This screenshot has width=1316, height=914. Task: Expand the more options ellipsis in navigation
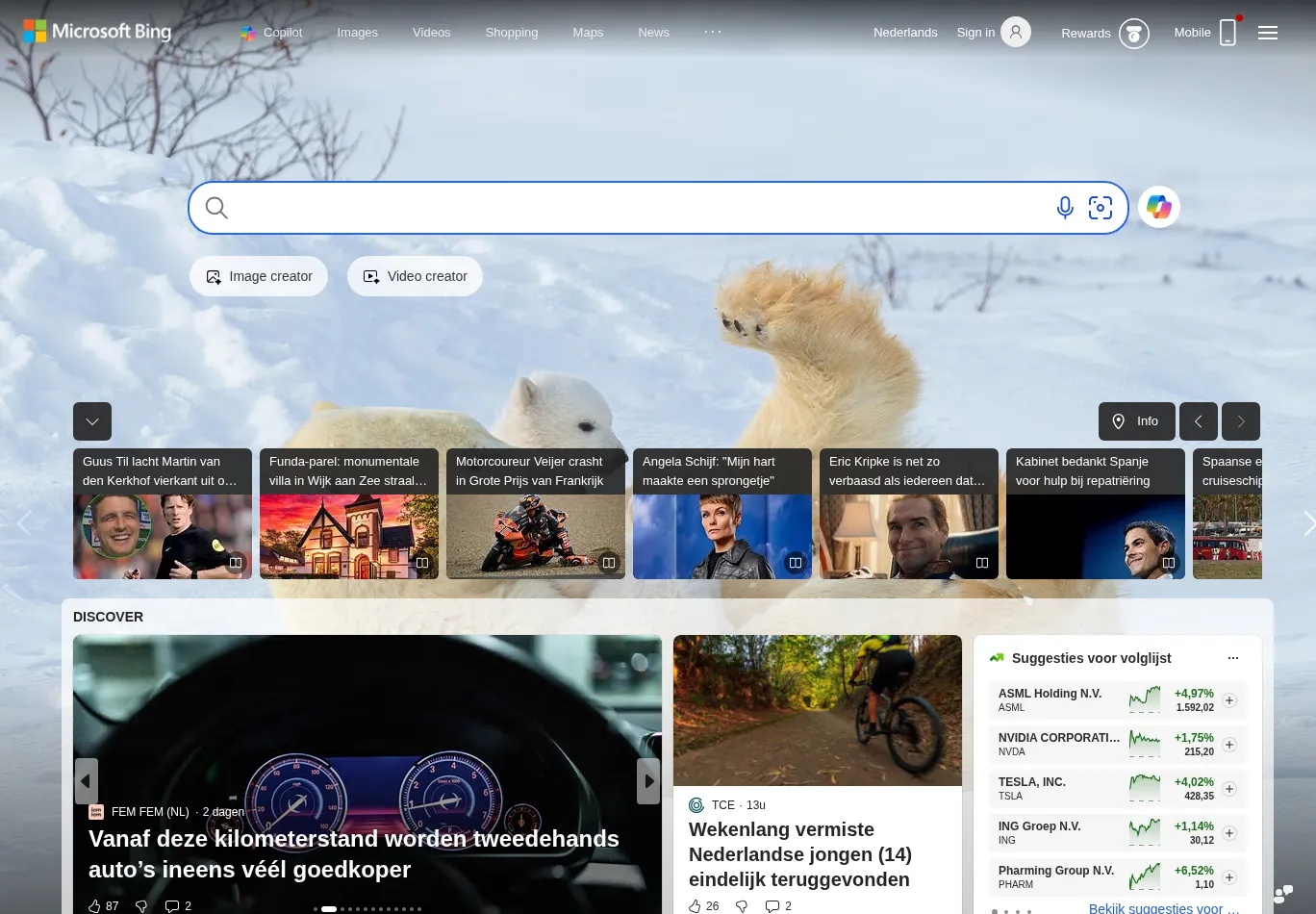coord(713,32)
